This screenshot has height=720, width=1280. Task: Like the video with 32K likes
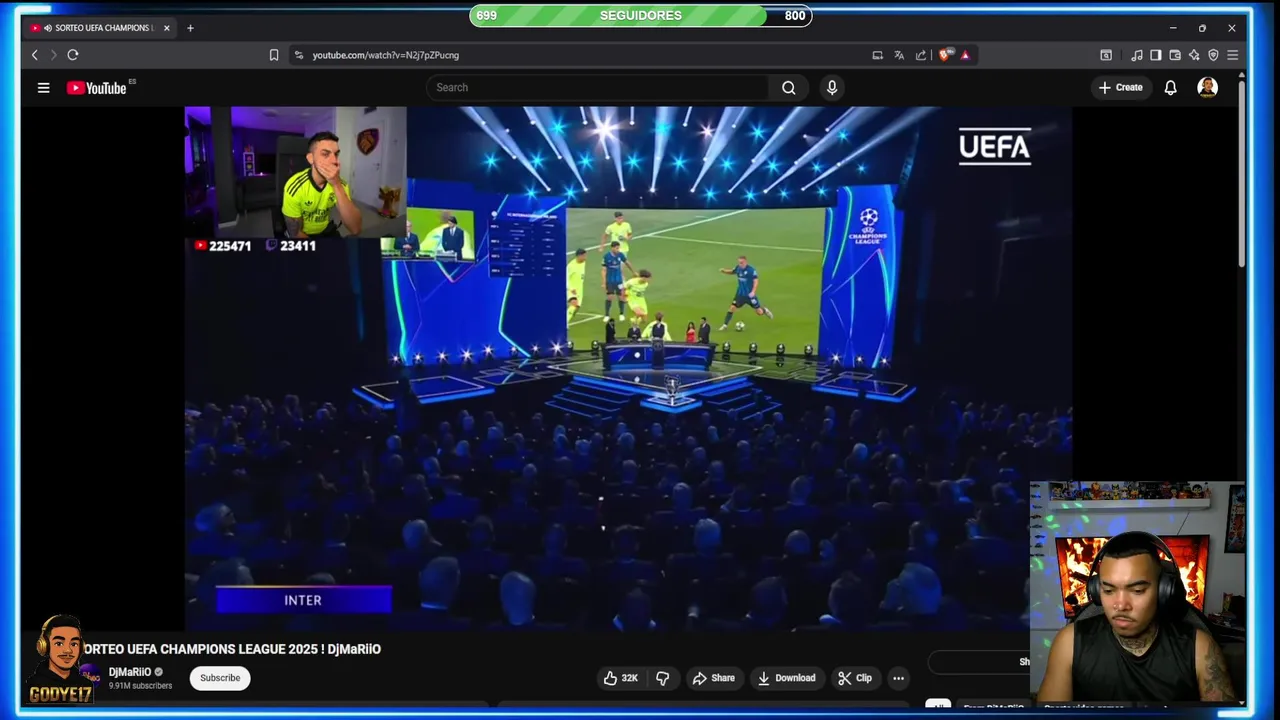point(620,678)
